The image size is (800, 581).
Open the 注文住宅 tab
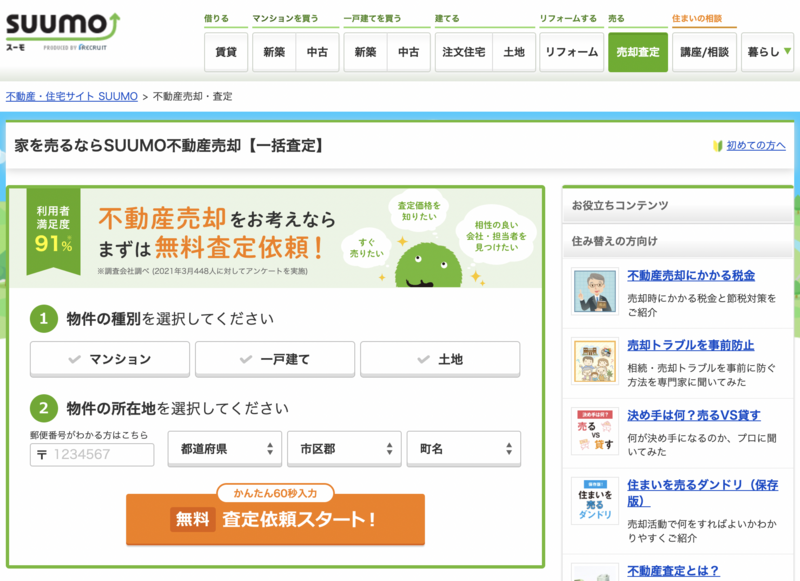point(464,52)
